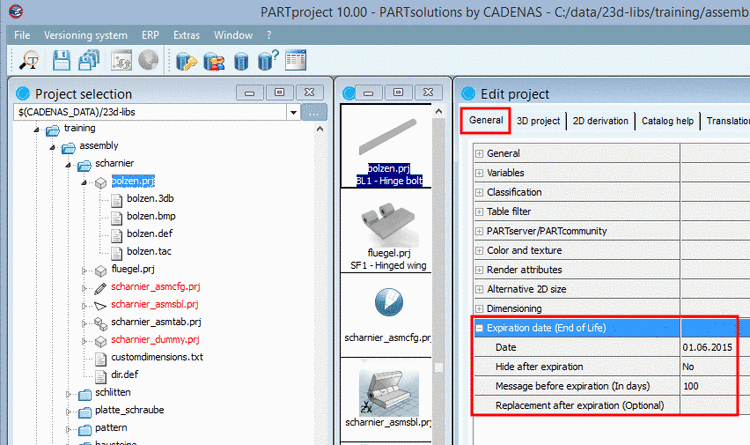
Task: Select bolzen.bmp in the project tree
Action: [151, 216]
